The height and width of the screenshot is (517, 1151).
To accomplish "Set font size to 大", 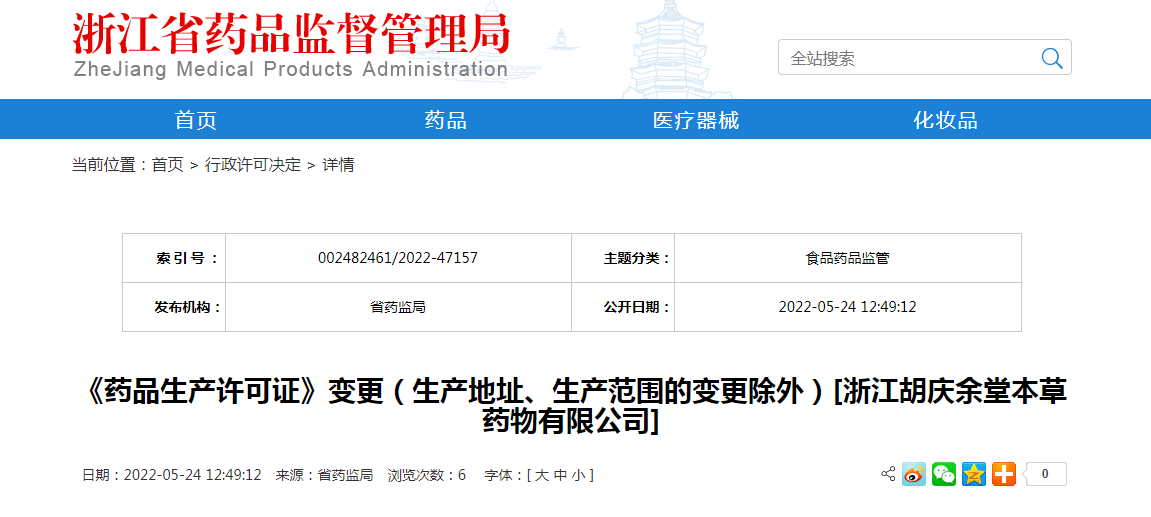I will [541, 475].
